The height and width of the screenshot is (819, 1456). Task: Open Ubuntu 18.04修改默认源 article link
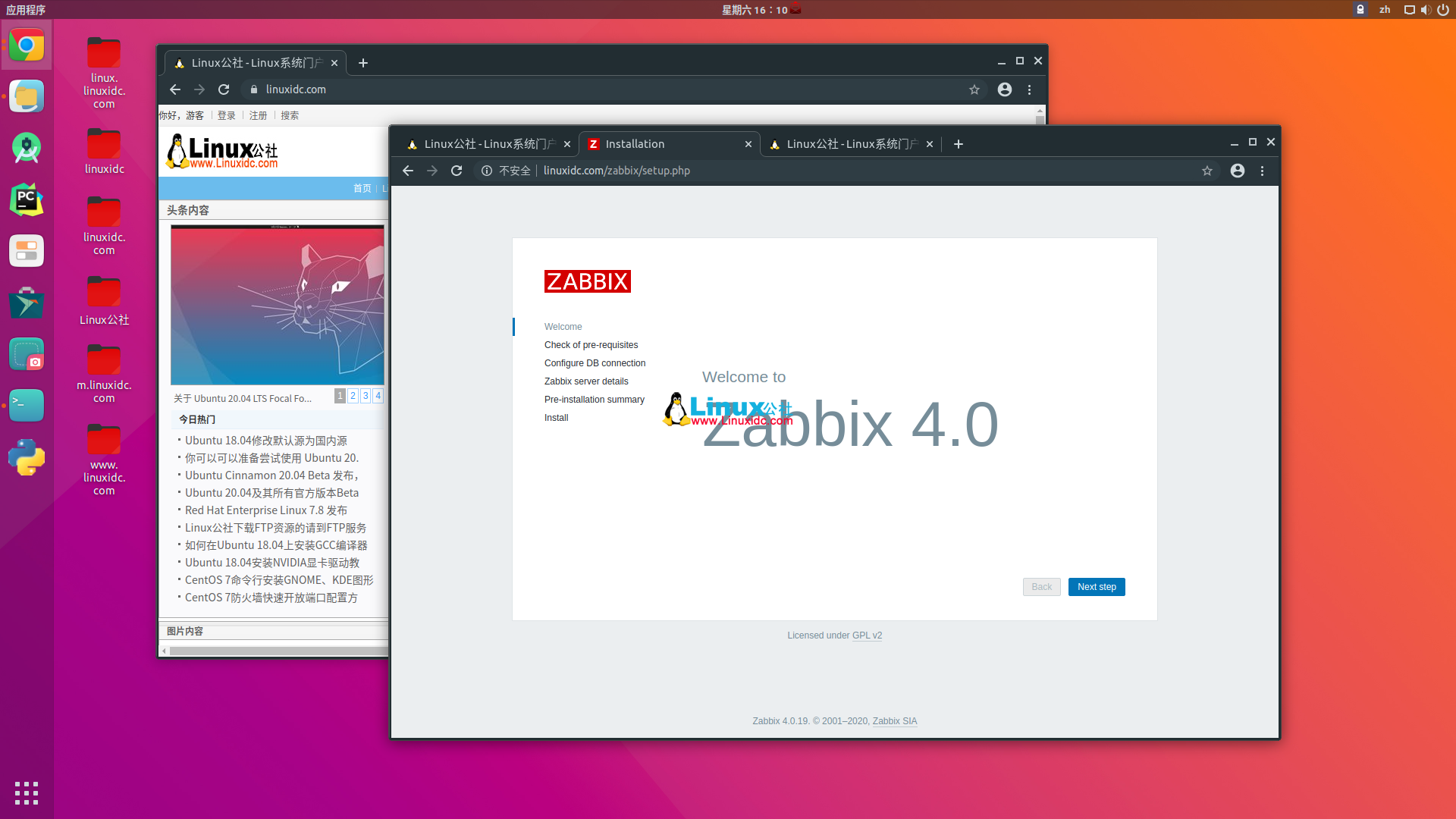(x=266, y=441)
